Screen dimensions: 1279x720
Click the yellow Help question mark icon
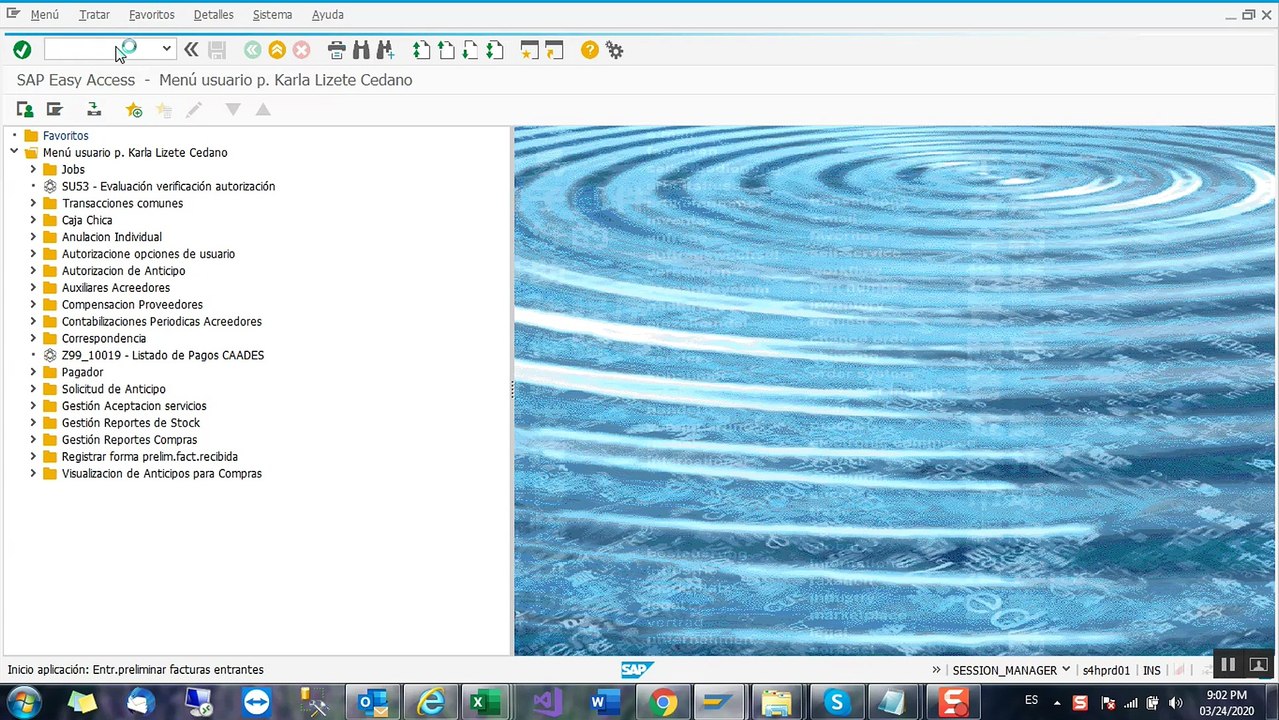tap(590, 49)
